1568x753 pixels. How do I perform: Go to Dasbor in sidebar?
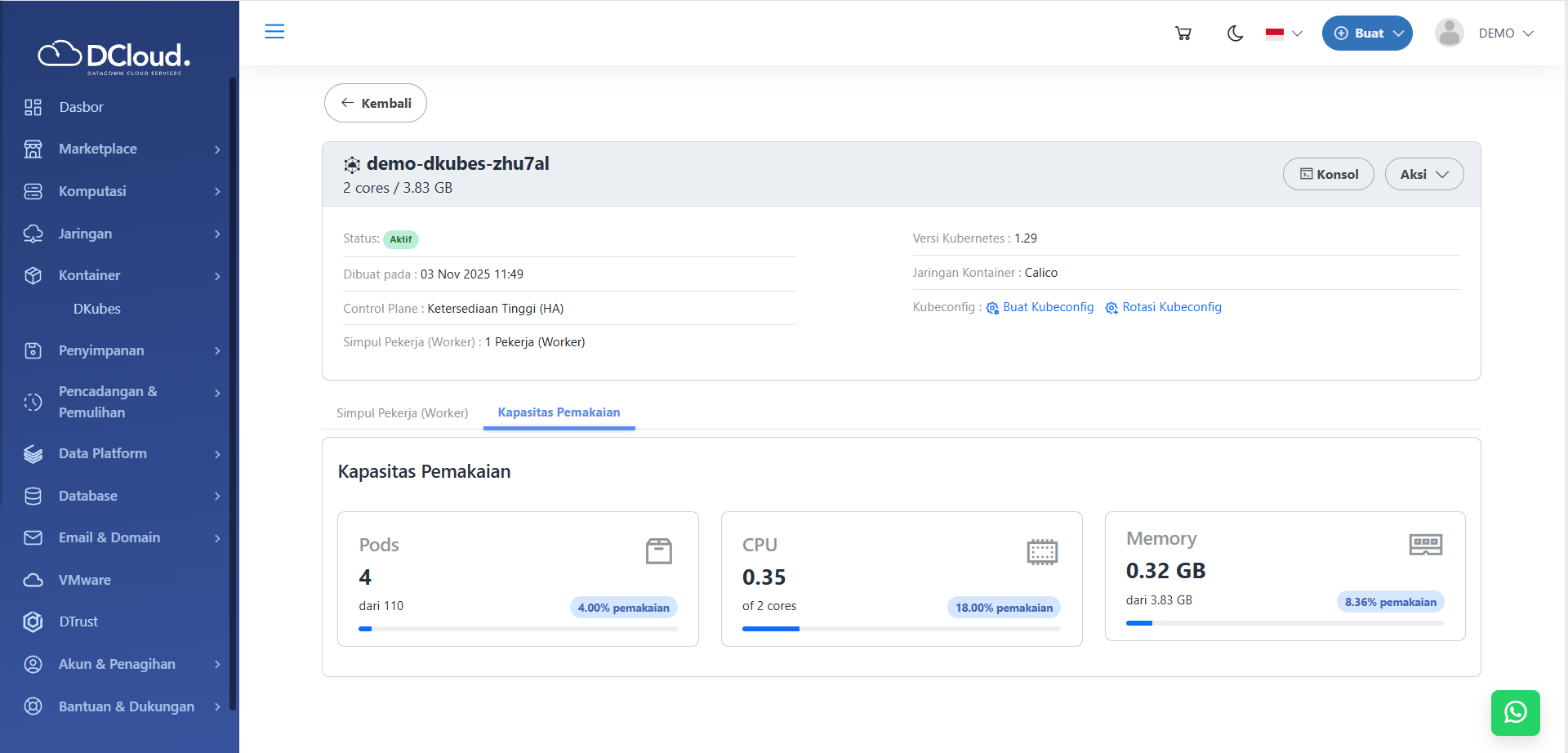[x=81, y=107]
